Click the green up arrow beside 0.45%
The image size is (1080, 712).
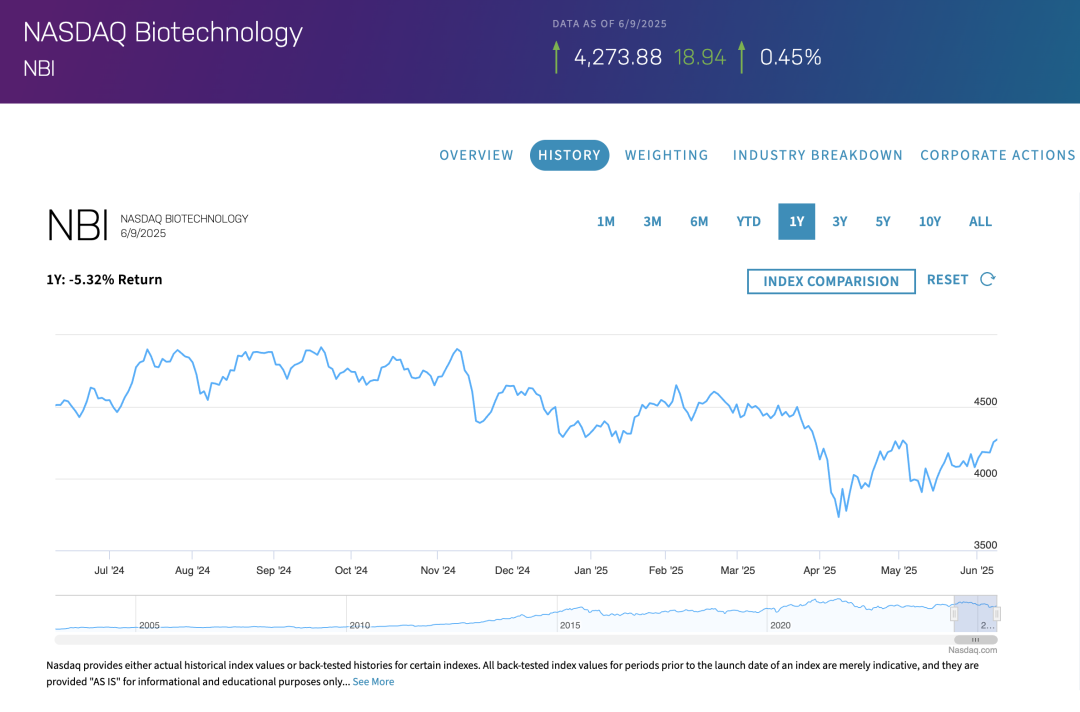[742, 57]
